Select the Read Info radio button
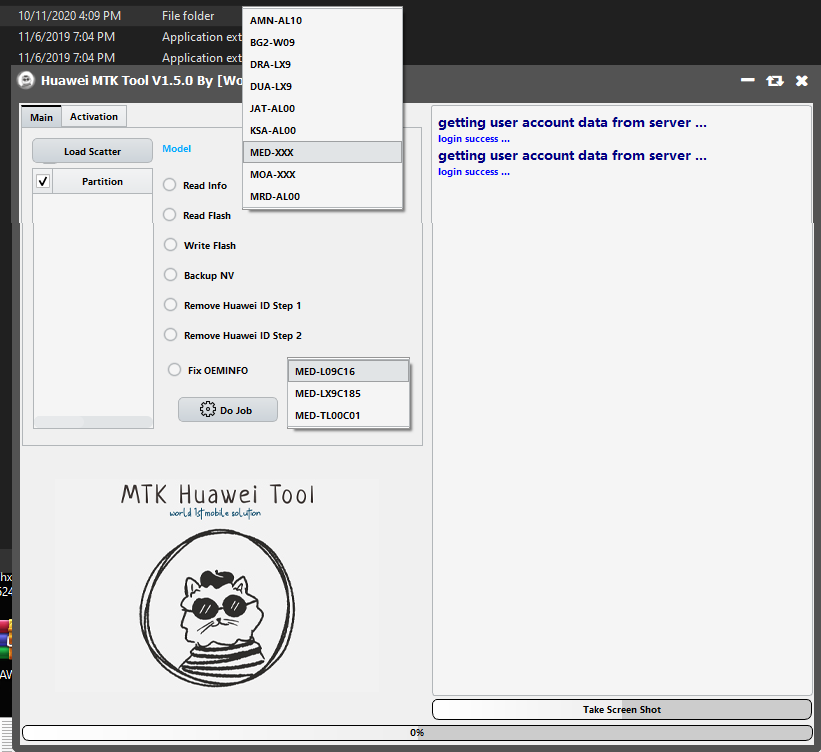Screen dimensions: 821x752 tap(169, 185)
